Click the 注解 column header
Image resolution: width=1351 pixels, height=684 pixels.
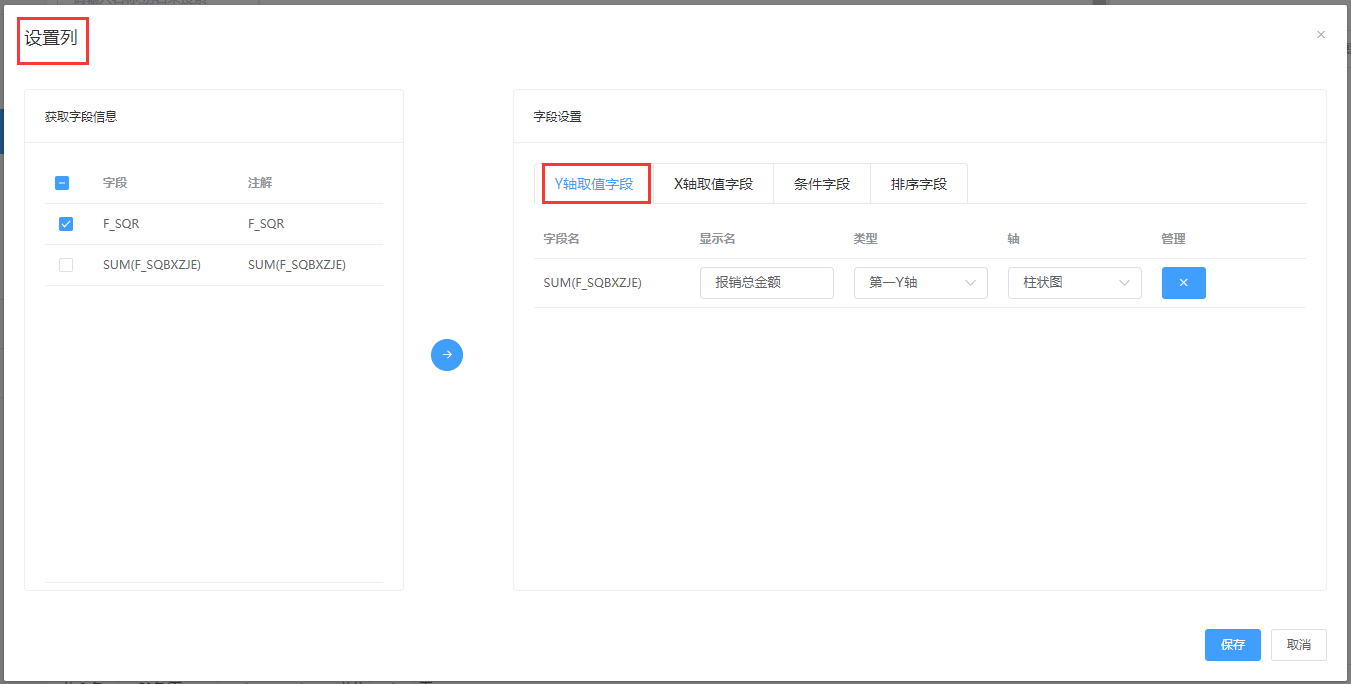[260, 183]
